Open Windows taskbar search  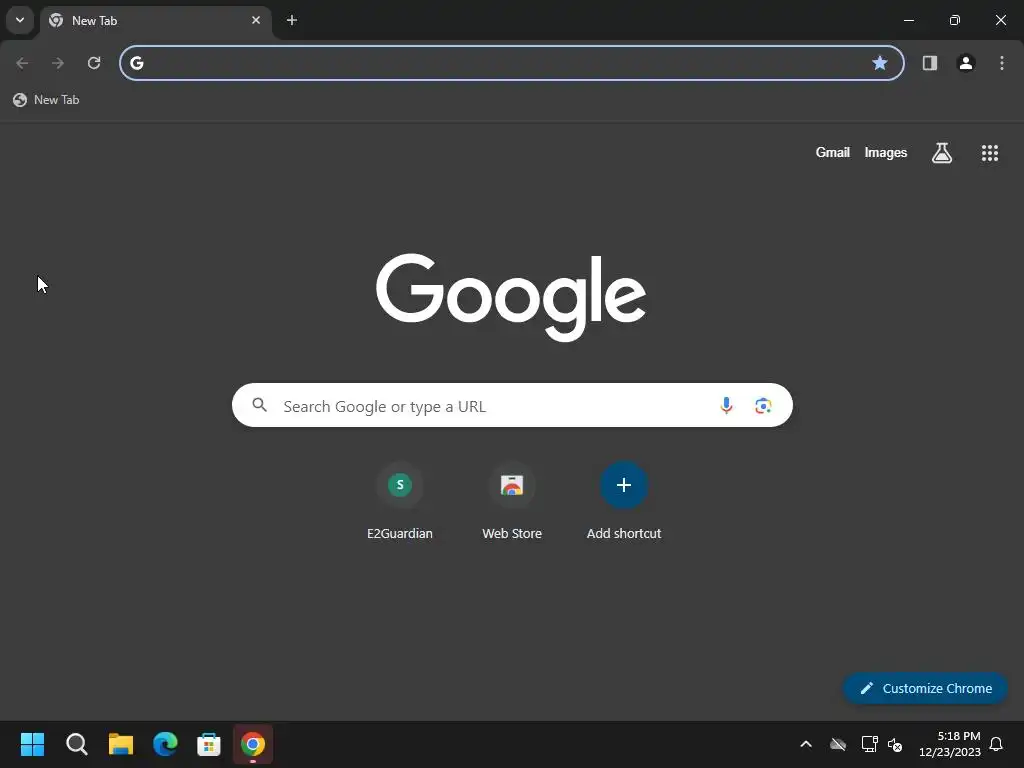click(76, 744)
